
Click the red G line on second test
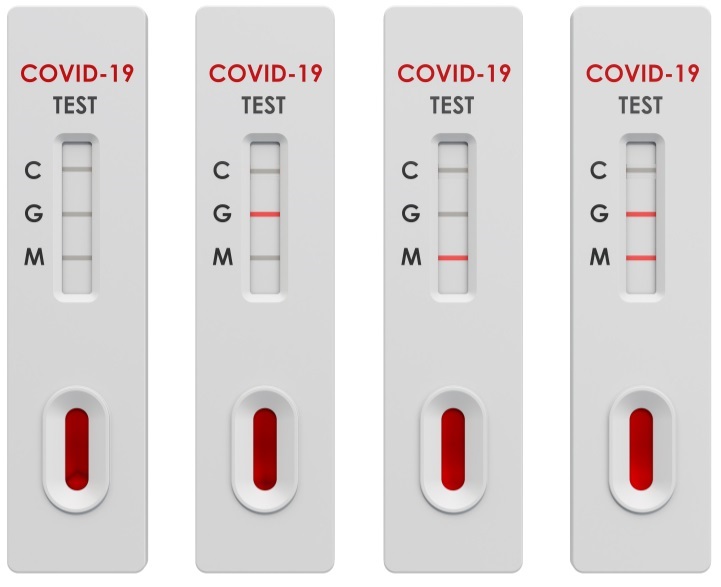coord(265,214)
